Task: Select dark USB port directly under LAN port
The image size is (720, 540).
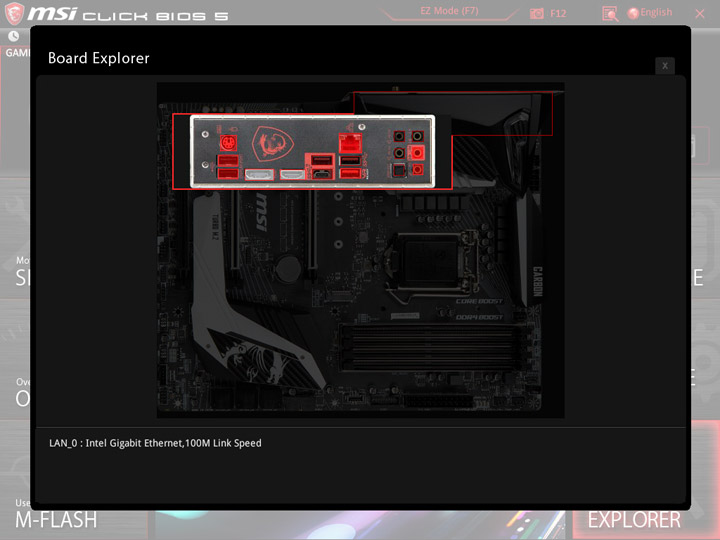Action: click(x=350, y=160)
